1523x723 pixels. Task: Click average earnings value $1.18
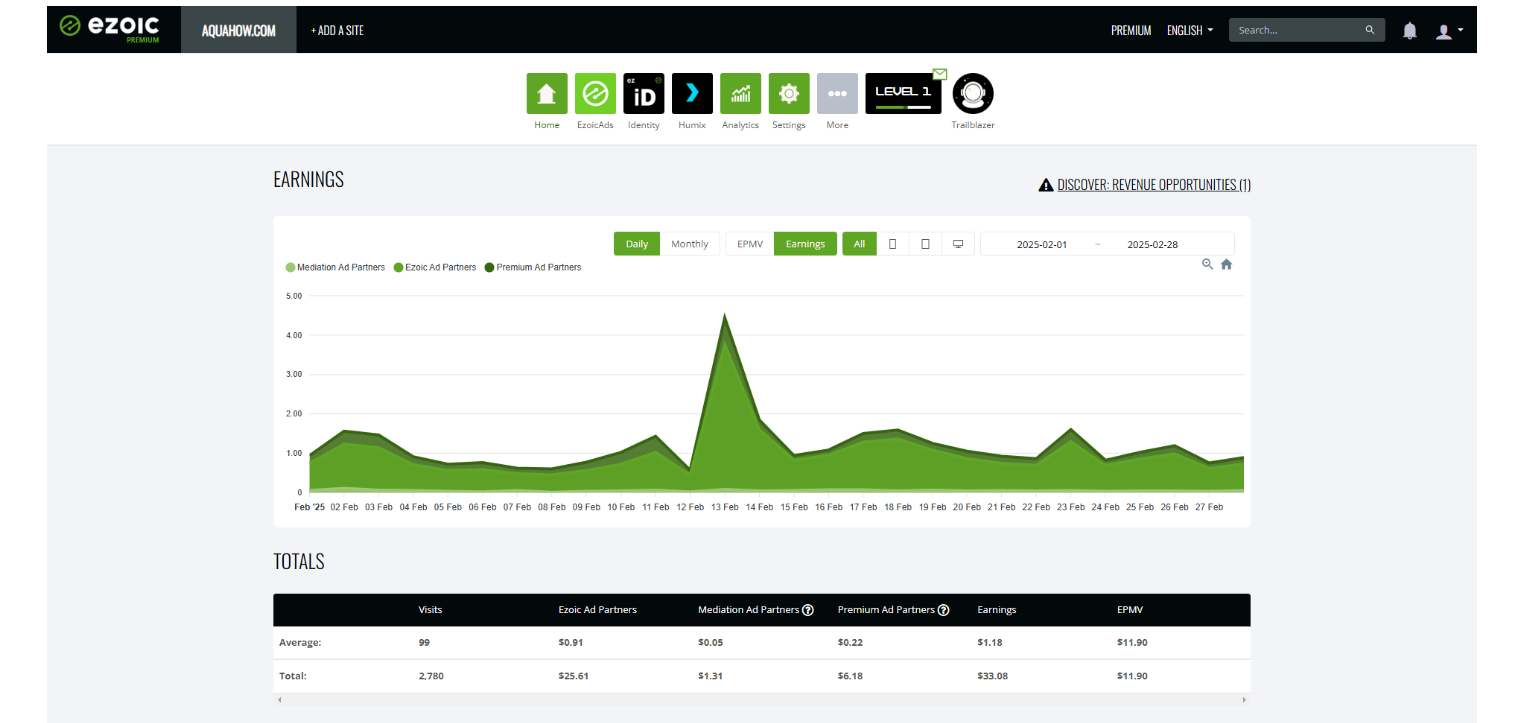click(989, 643)
